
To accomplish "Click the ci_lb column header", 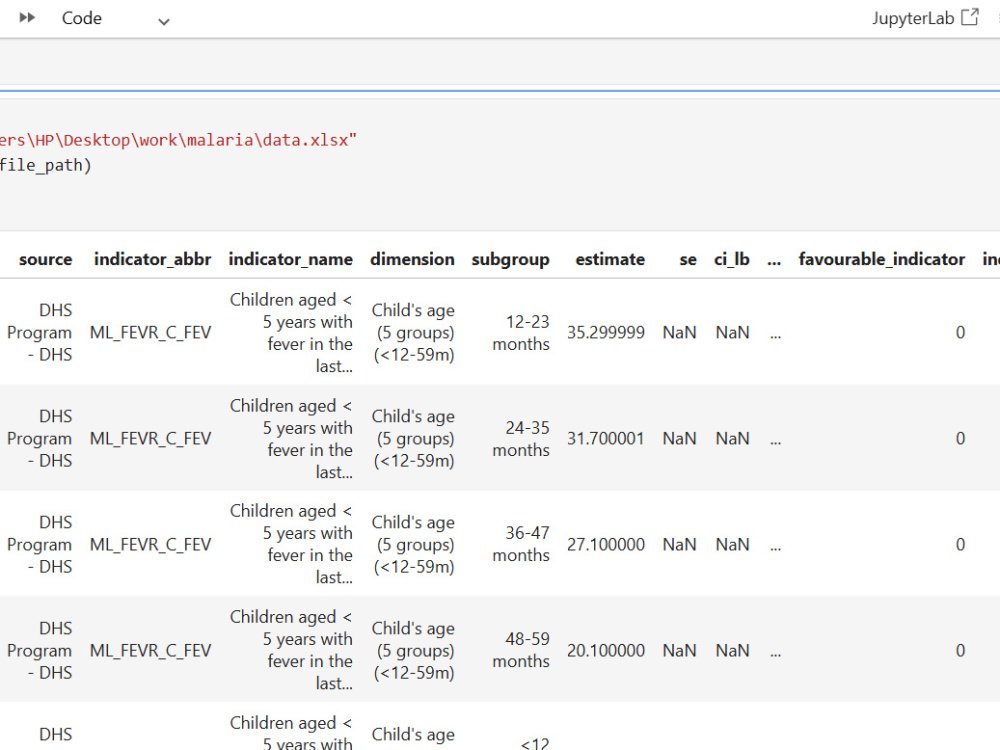I will (732, 260).
